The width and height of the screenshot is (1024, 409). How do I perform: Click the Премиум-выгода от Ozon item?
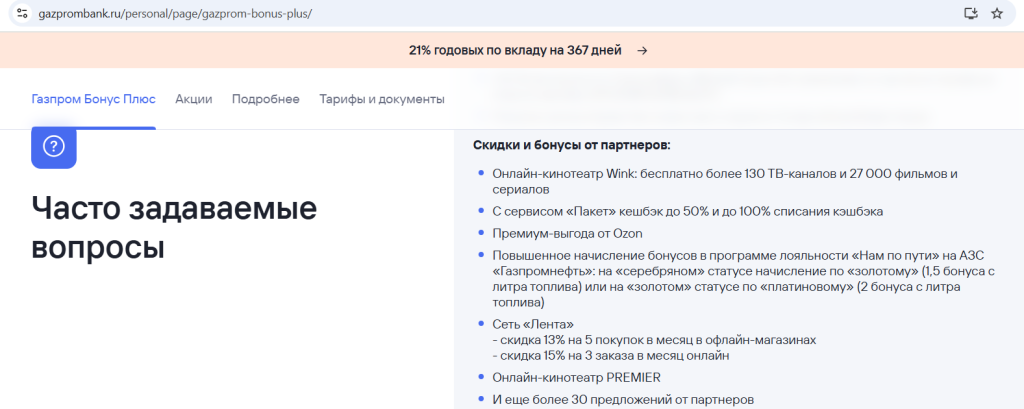click(x=568, y=233)
